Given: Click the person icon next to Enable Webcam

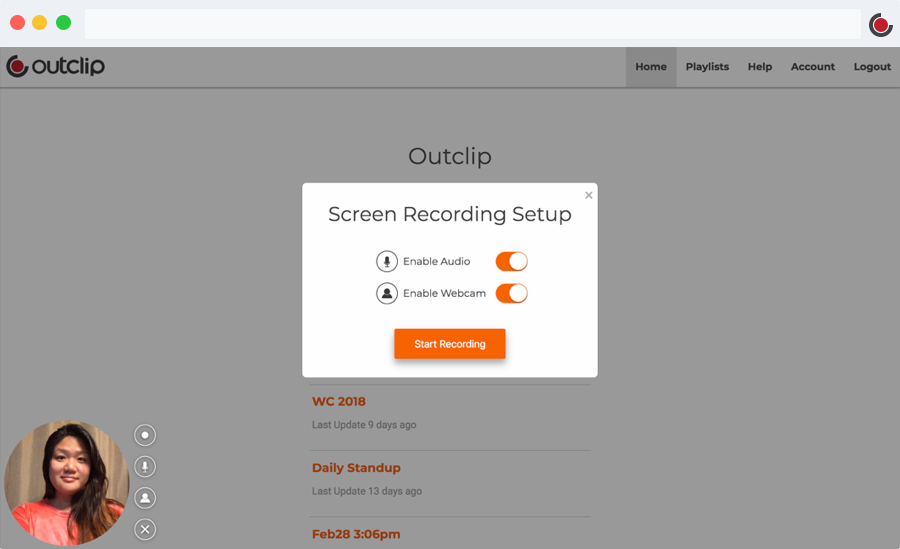Looking at the screenshot, I should coord(387,294).
